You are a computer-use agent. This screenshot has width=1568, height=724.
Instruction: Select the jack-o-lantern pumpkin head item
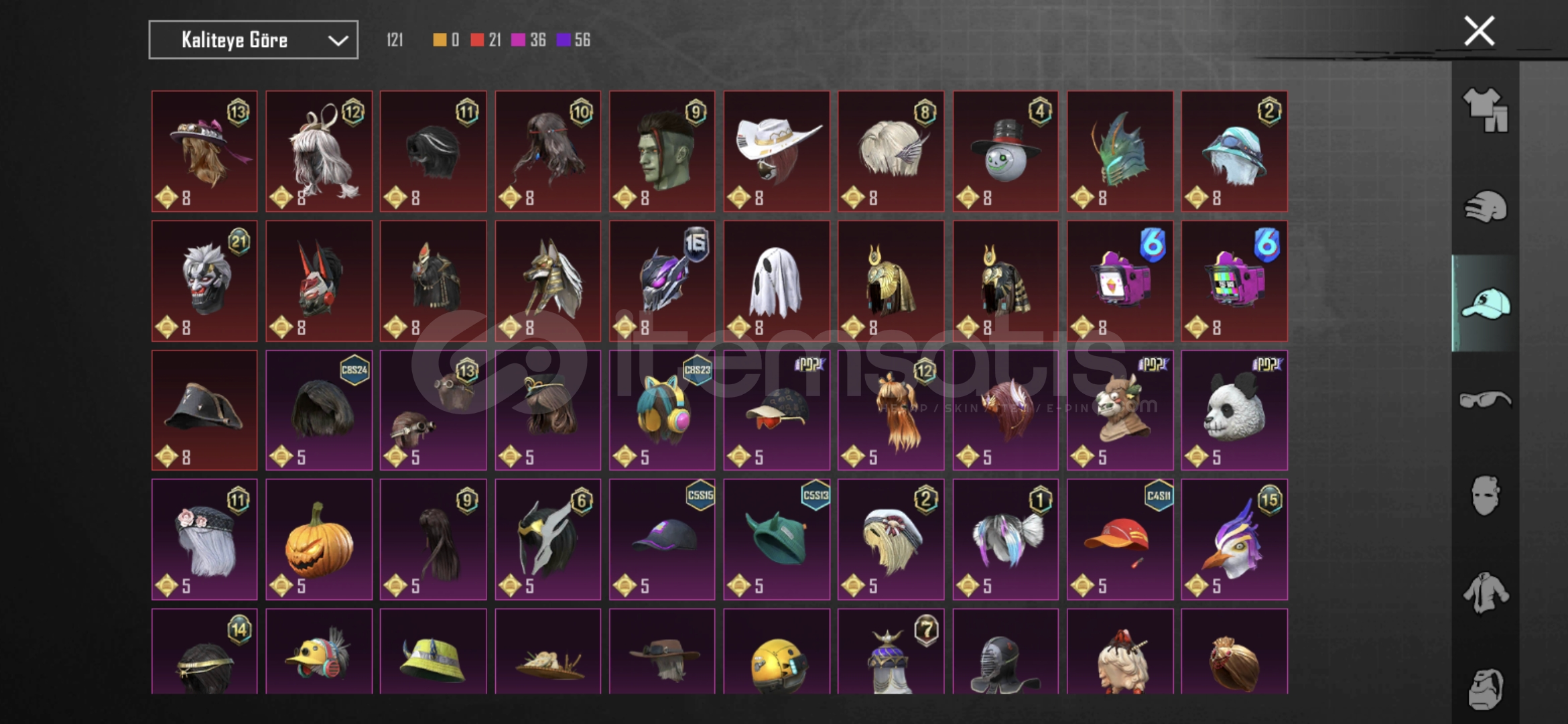coord(319,539)
